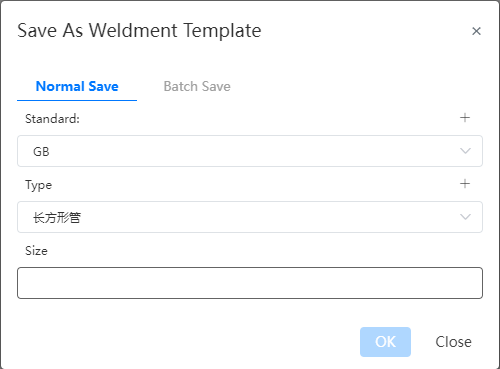Select the GB value text in Standard
The width and height of the screenshot is (500, 369).
pos(41,152)
